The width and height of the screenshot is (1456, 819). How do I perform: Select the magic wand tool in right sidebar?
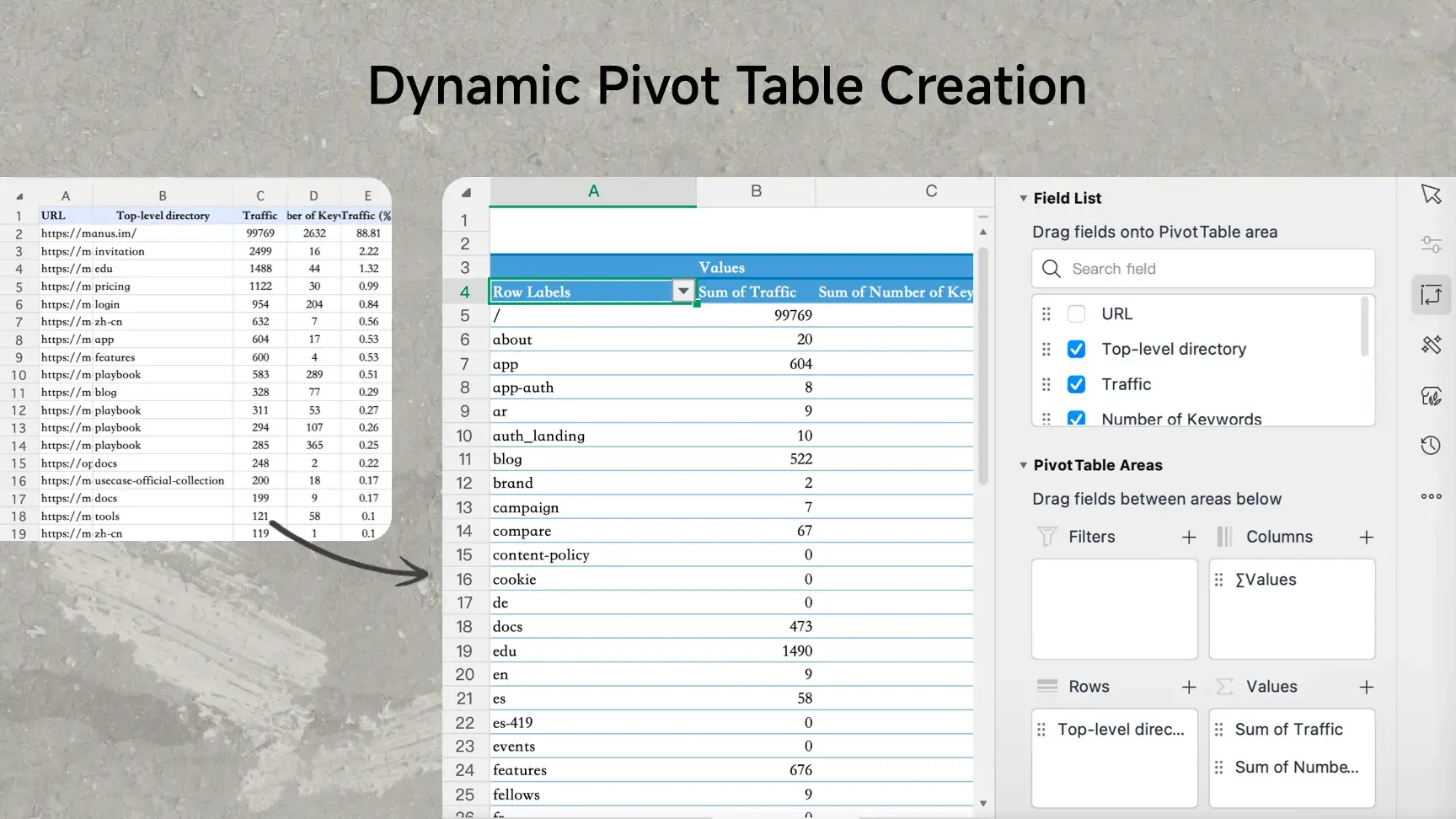[x=1431, y=345]
